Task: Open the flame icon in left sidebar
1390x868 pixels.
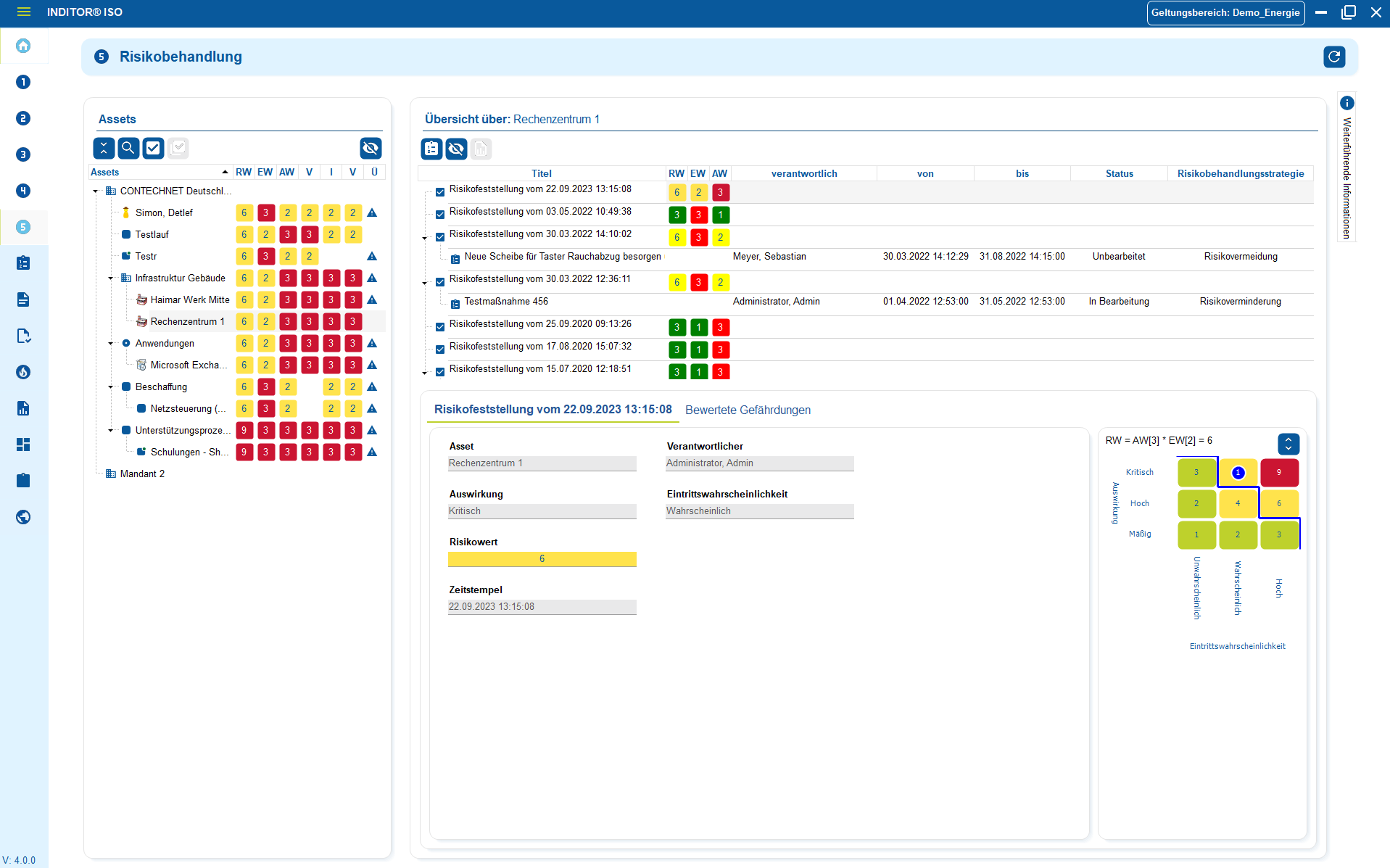Action: click(23, 372)
